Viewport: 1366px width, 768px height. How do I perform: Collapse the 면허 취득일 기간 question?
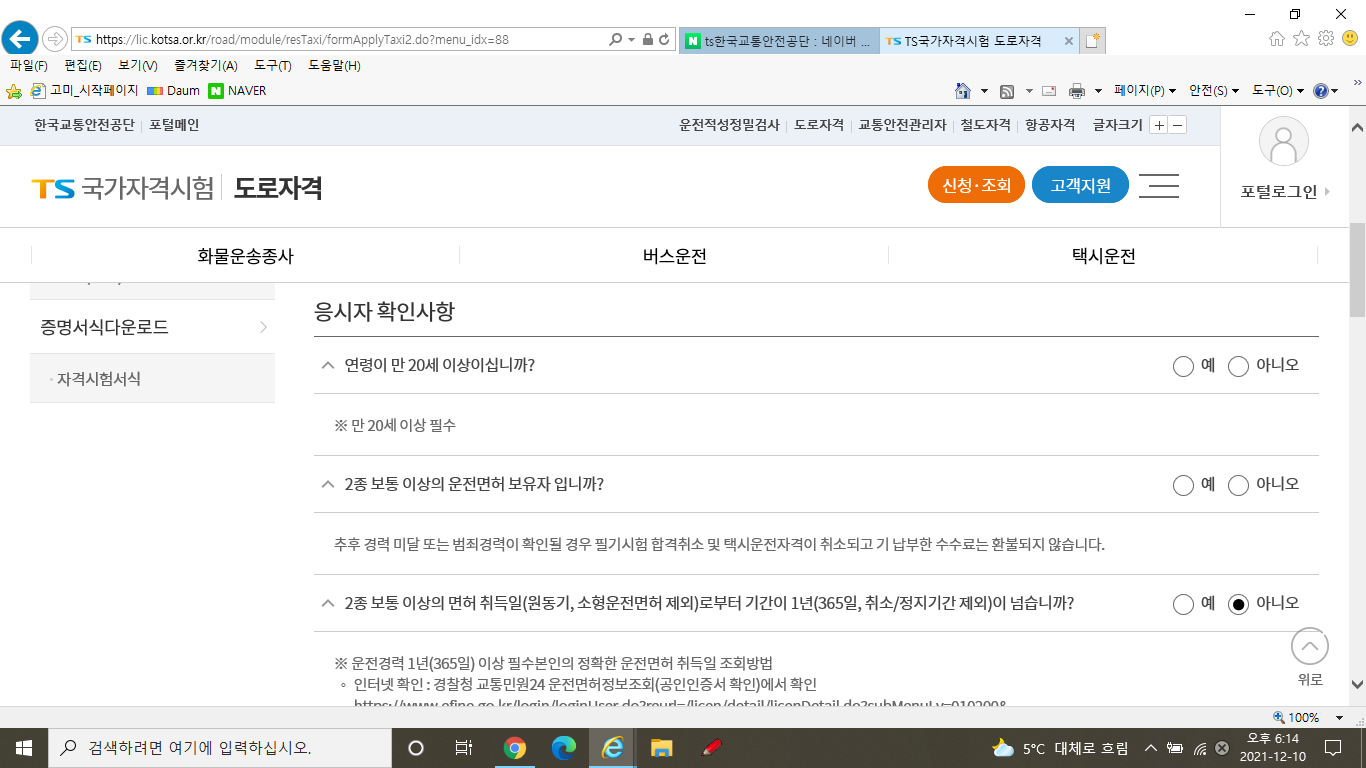327,603
